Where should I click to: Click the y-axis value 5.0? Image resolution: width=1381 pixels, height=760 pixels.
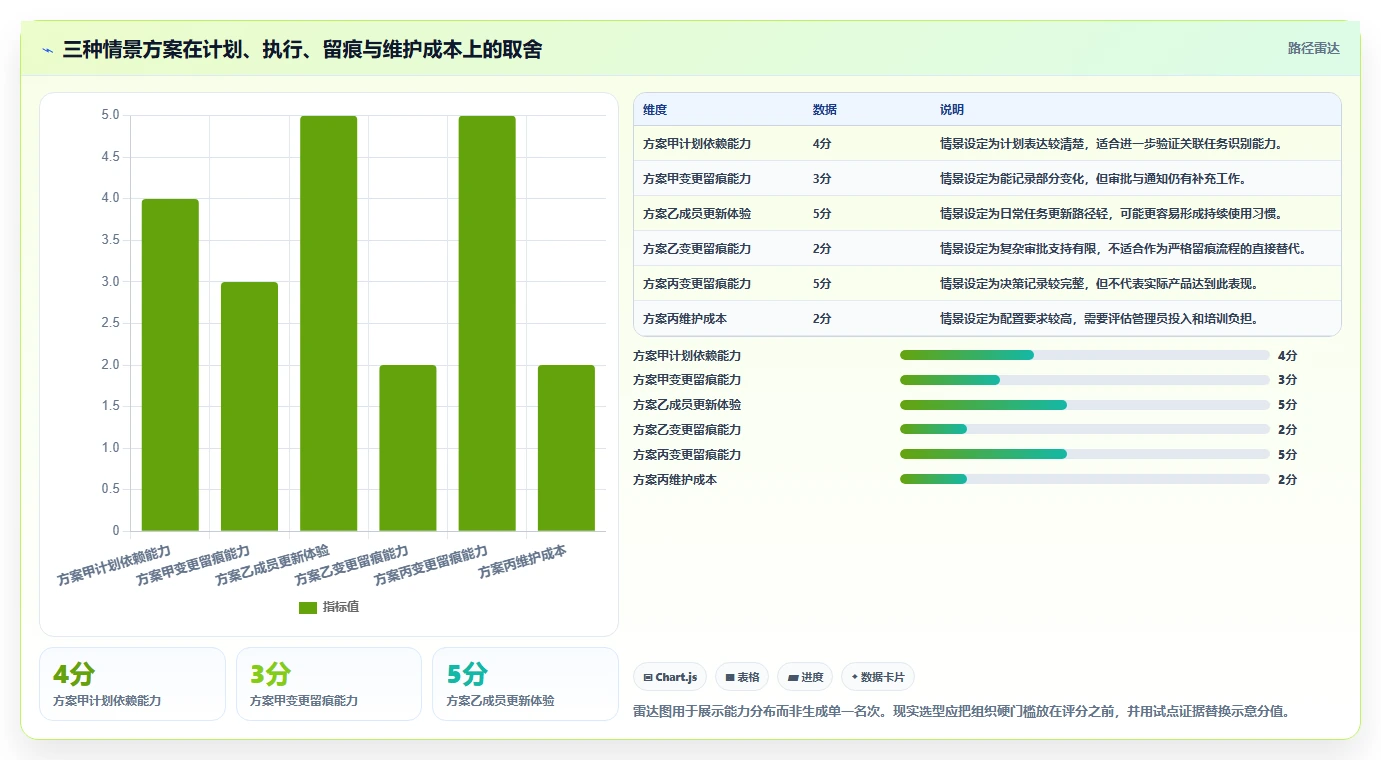[110, 115]
